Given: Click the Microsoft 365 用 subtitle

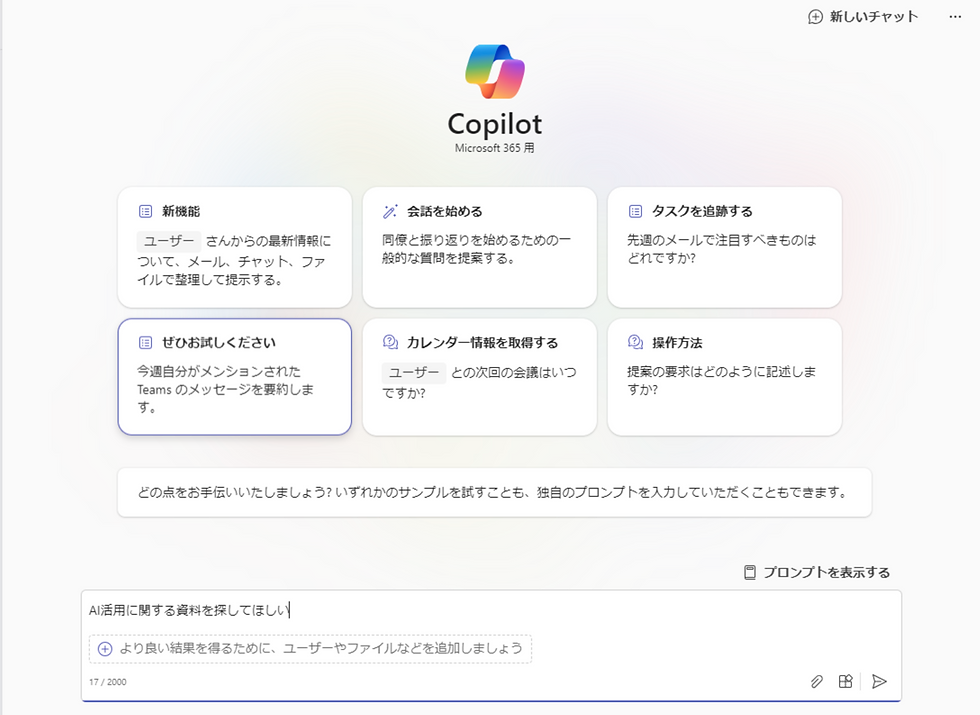Looking at the screenshot, I should [494, 148].
